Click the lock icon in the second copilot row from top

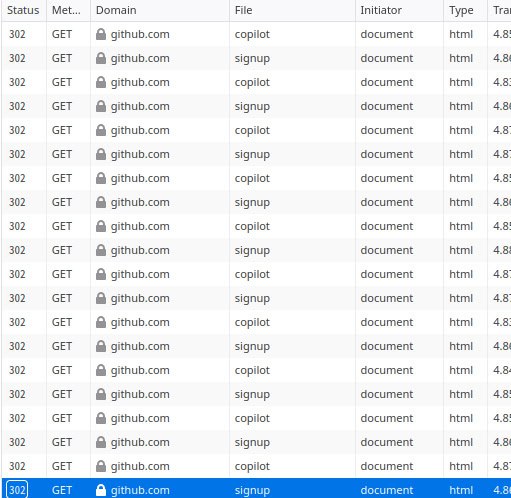[x=101, y=82]
